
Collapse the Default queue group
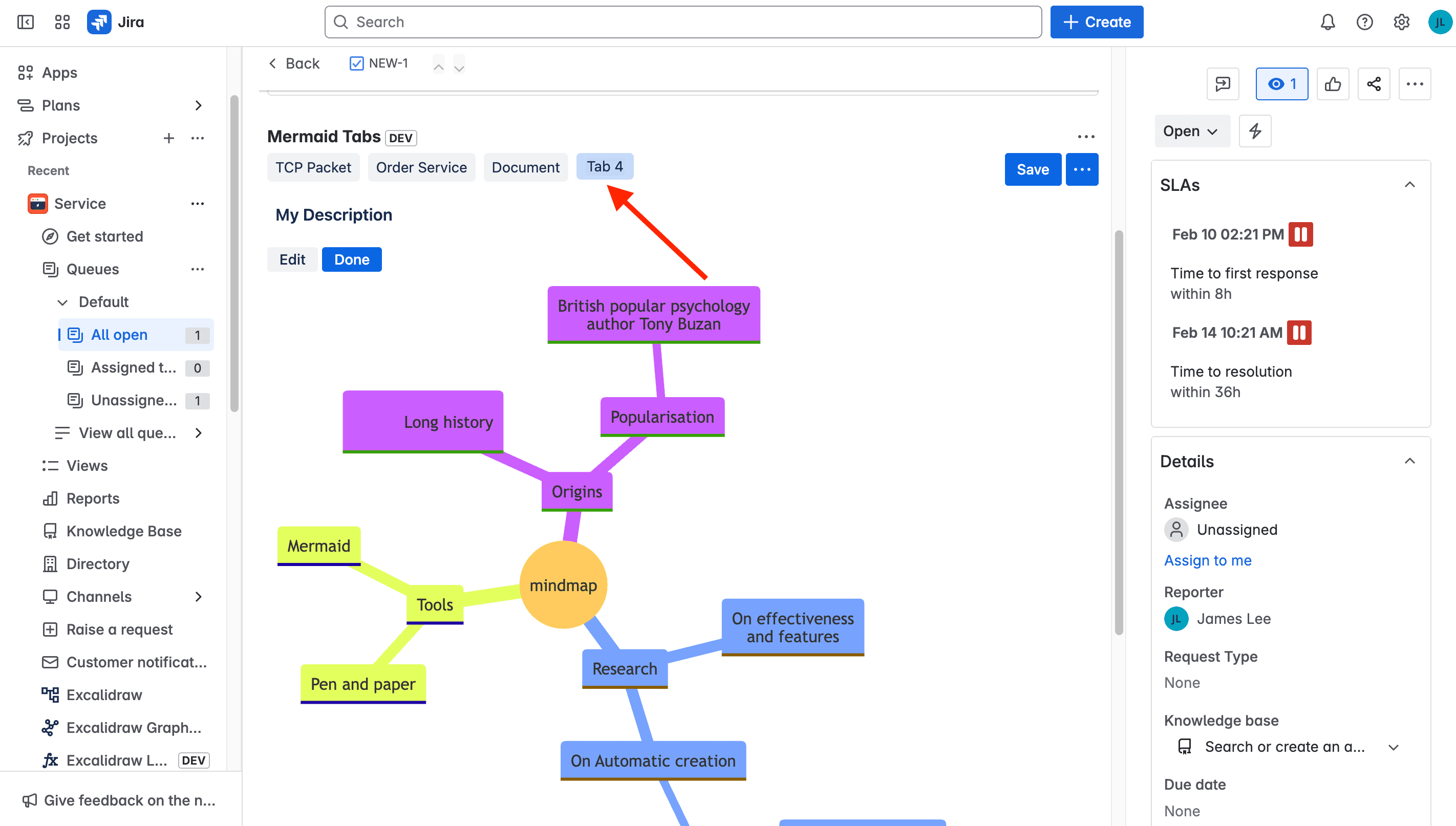[62, 302]
